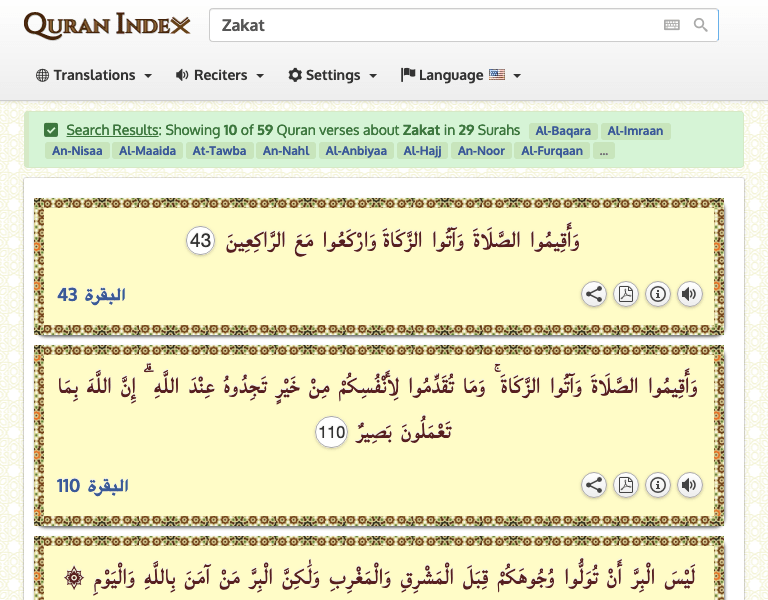
Task: Click the search magnifier icon
Action: tap(701, 25)
